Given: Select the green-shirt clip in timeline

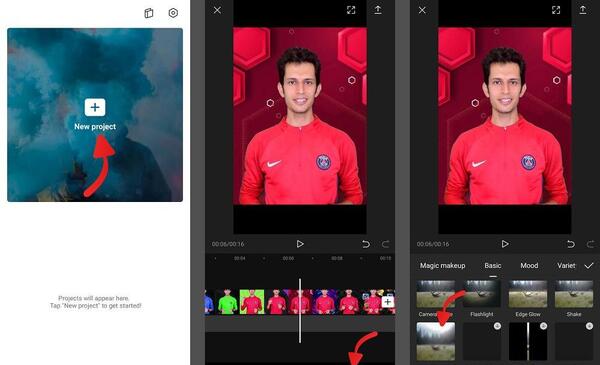Looking at the screenshot, I should pyautogui.click(x=227, y=302).
